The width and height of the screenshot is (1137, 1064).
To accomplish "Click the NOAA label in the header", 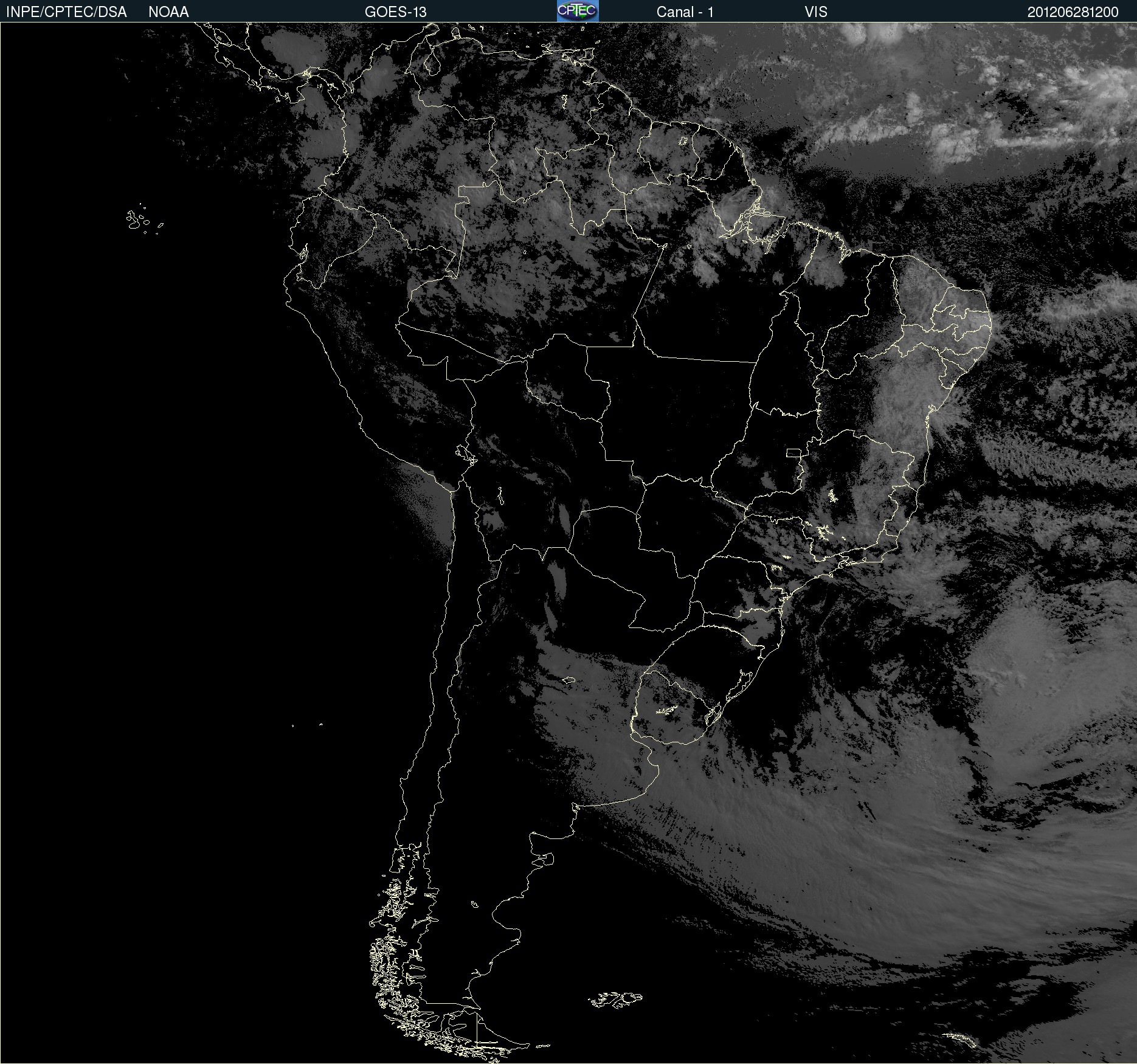I will [168, 12].
